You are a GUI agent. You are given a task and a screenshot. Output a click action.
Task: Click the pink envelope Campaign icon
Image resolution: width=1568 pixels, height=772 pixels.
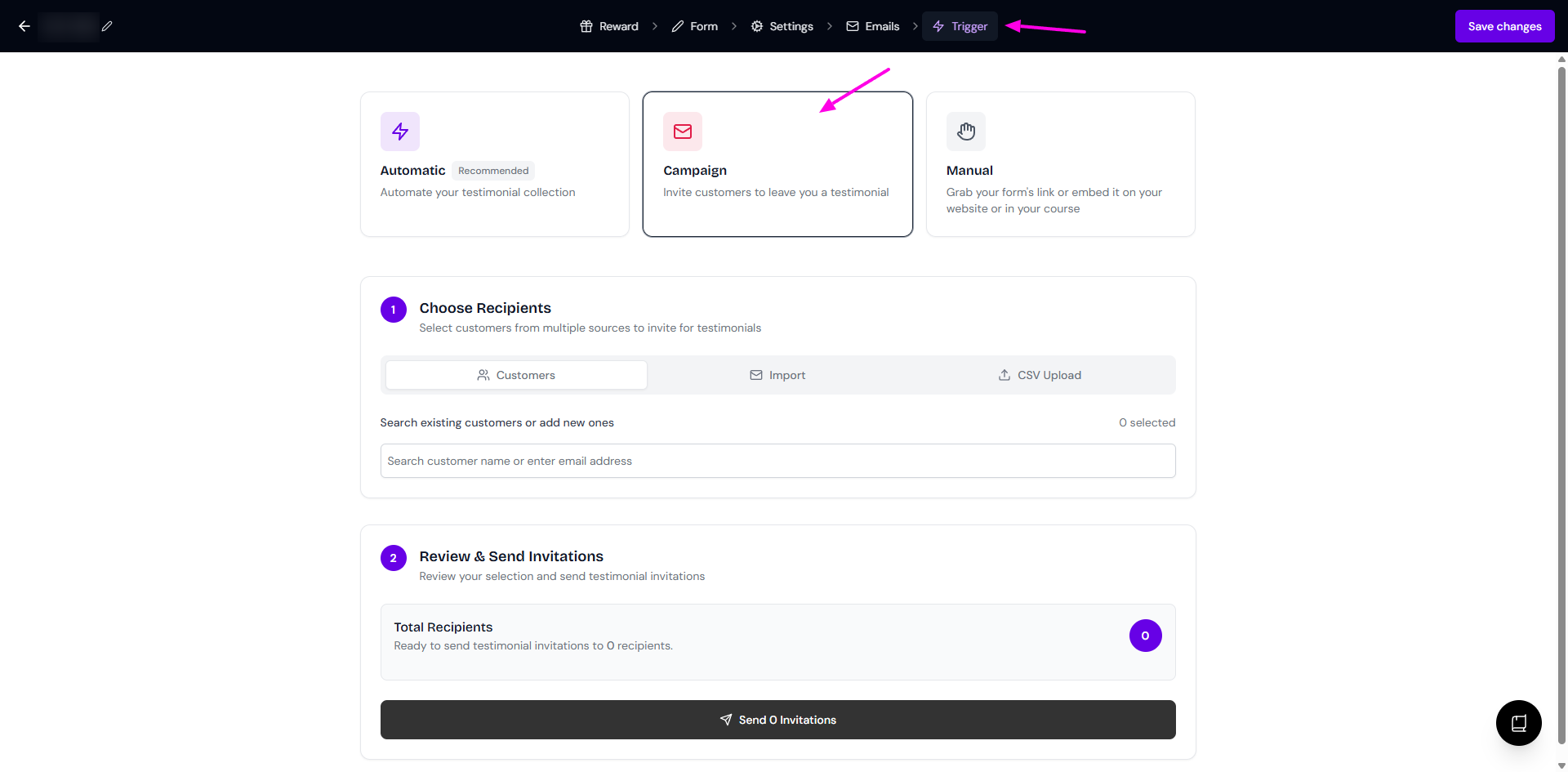682,132
